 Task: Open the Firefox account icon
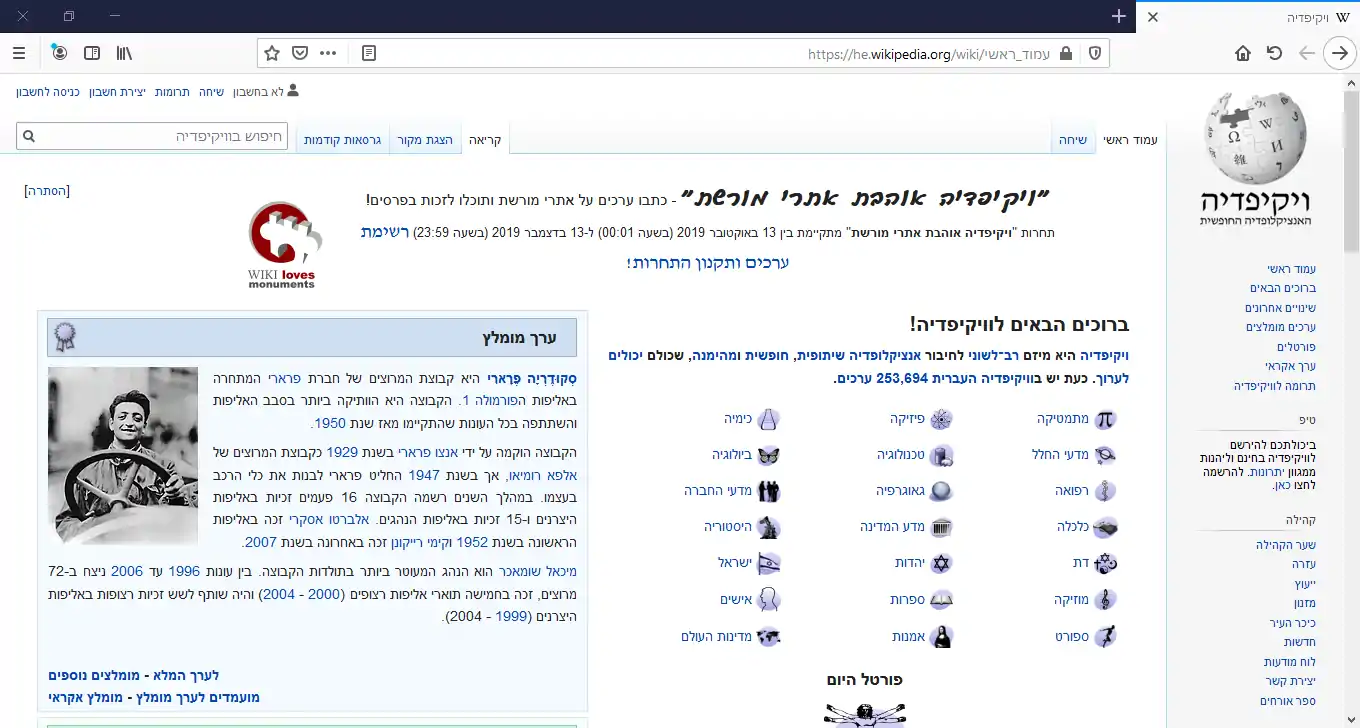(x=59, y=53)
